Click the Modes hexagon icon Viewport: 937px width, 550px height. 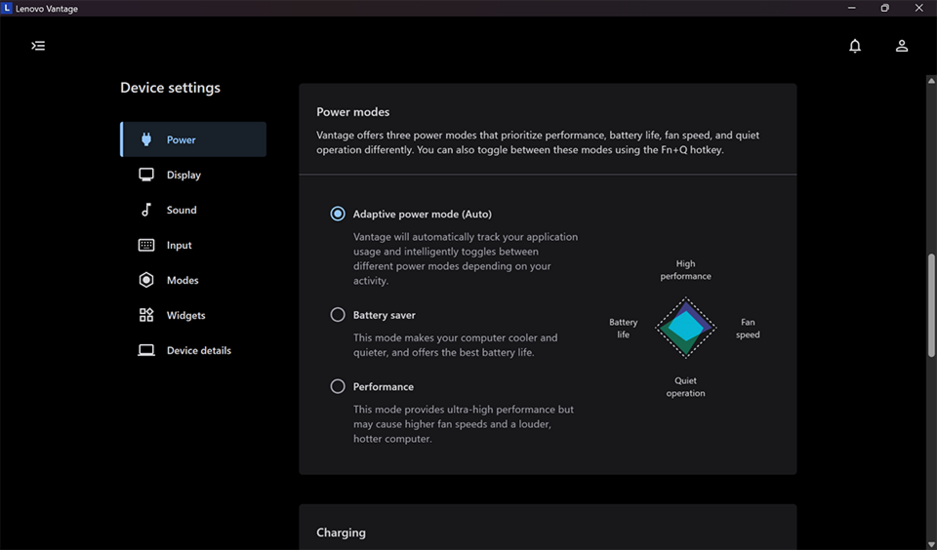point(146,280)
